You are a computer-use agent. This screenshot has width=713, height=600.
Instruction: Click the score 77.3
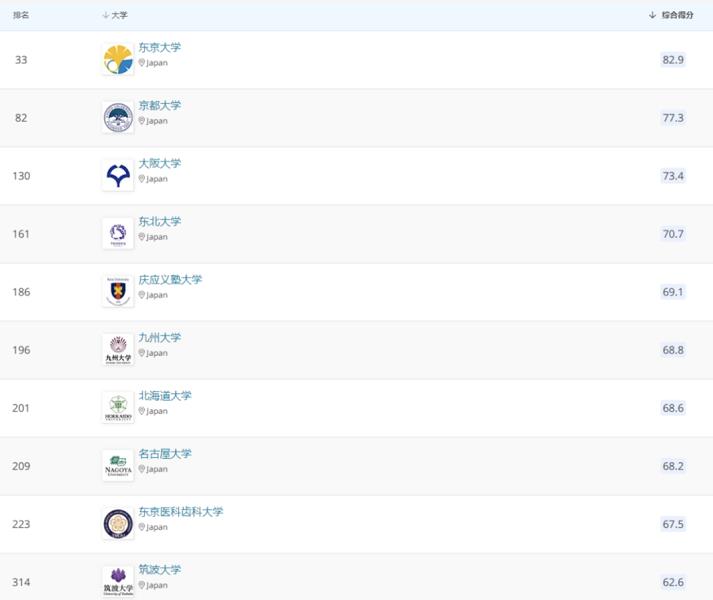click(673, 118)
